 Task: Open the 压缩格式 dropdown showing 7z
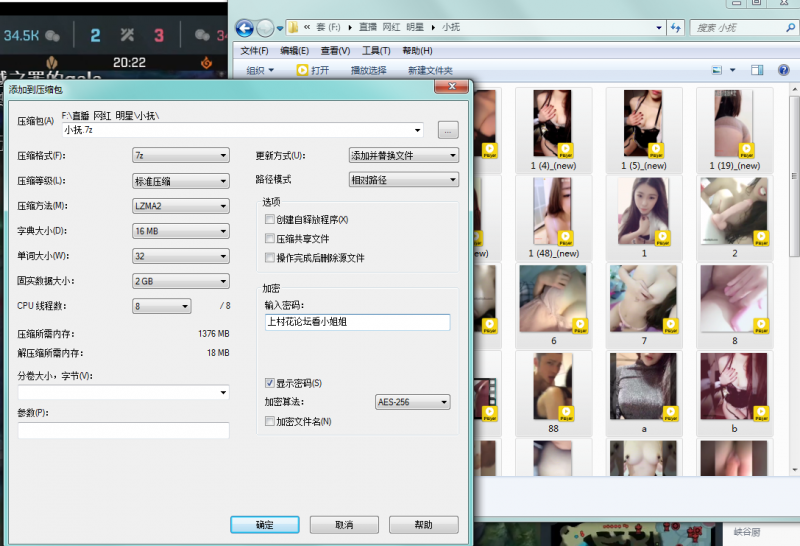click(181, 155)
